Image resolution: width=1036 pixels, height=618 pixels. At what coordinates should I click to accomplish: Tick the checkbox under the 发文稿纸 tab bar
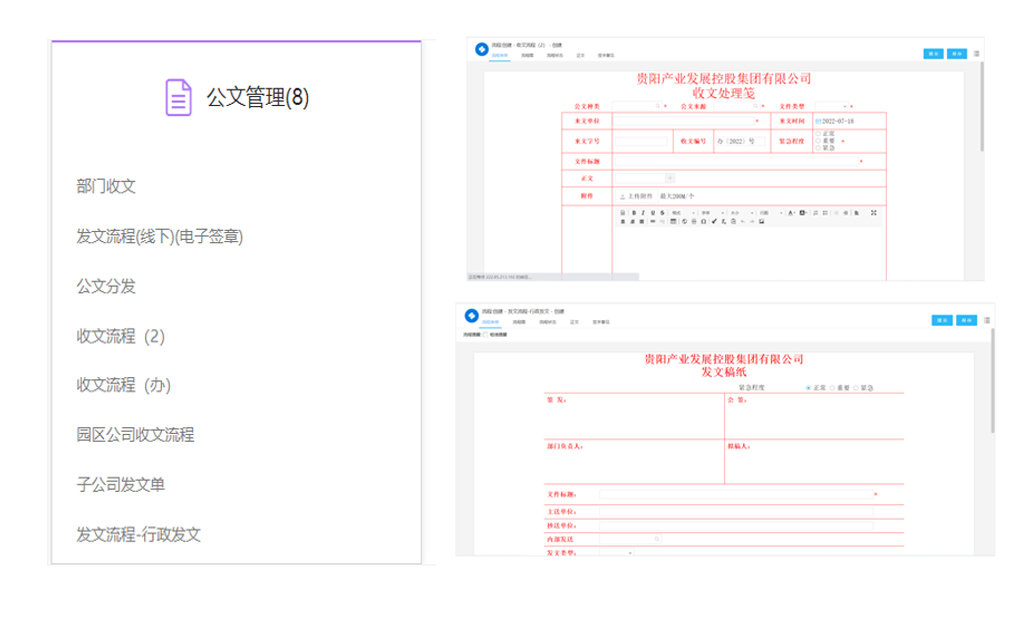pos(486,335)
